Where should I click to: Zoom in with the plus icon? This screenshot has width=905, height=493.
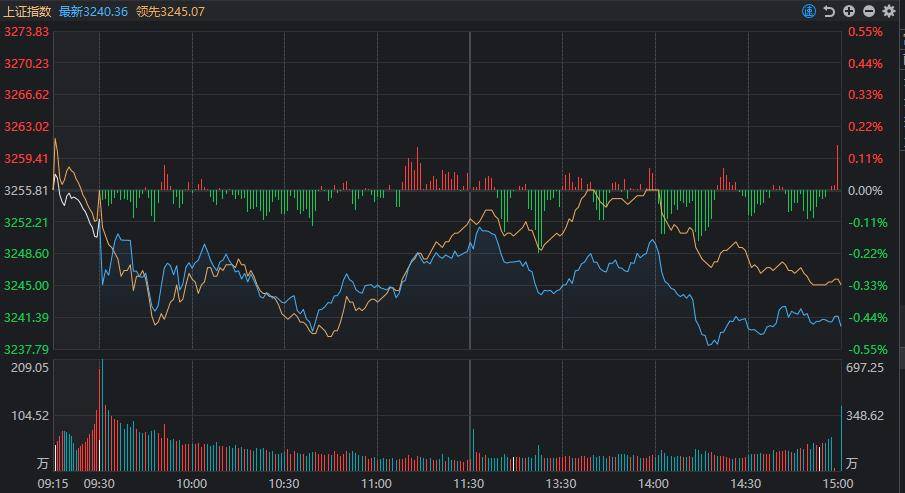[848, 11]
